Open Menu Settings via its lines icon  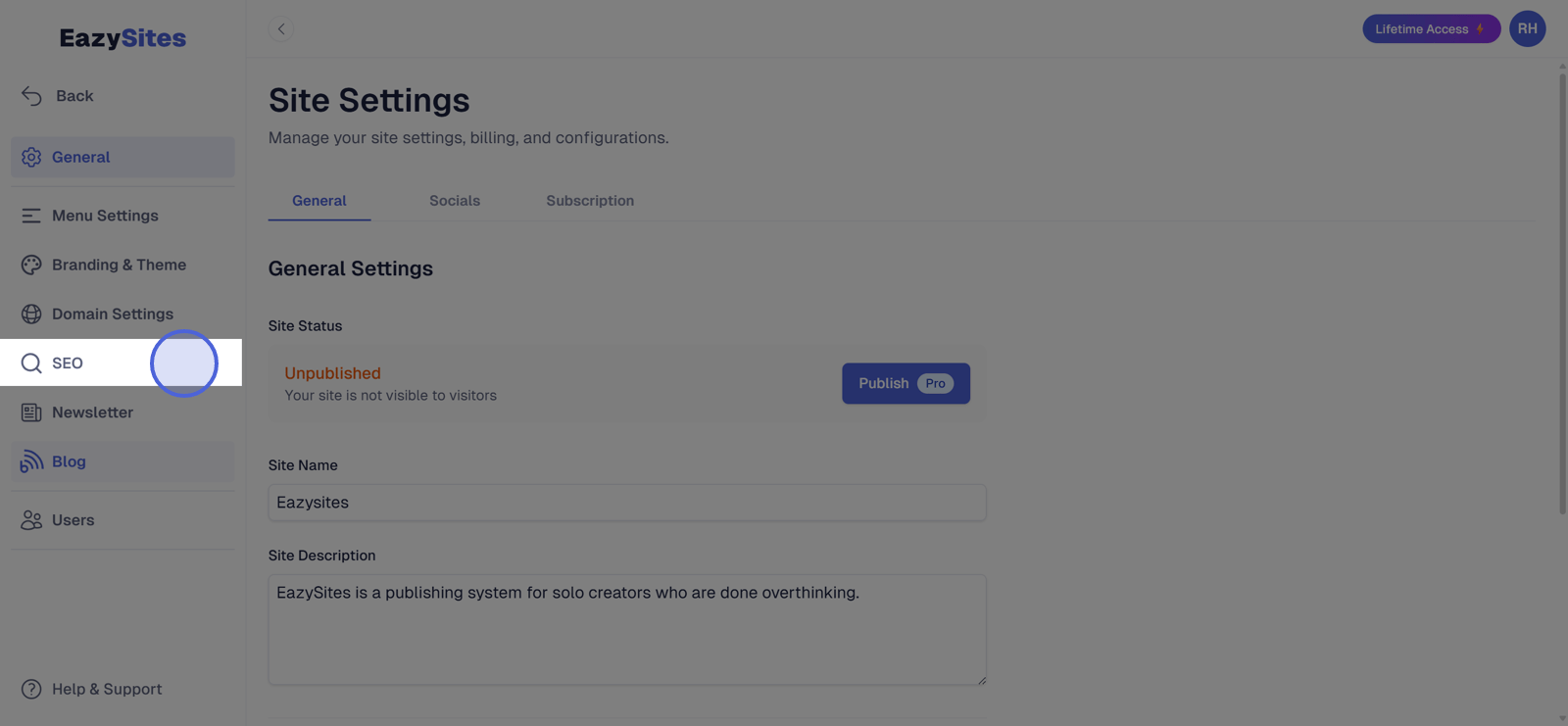click(x=31, y=216)
